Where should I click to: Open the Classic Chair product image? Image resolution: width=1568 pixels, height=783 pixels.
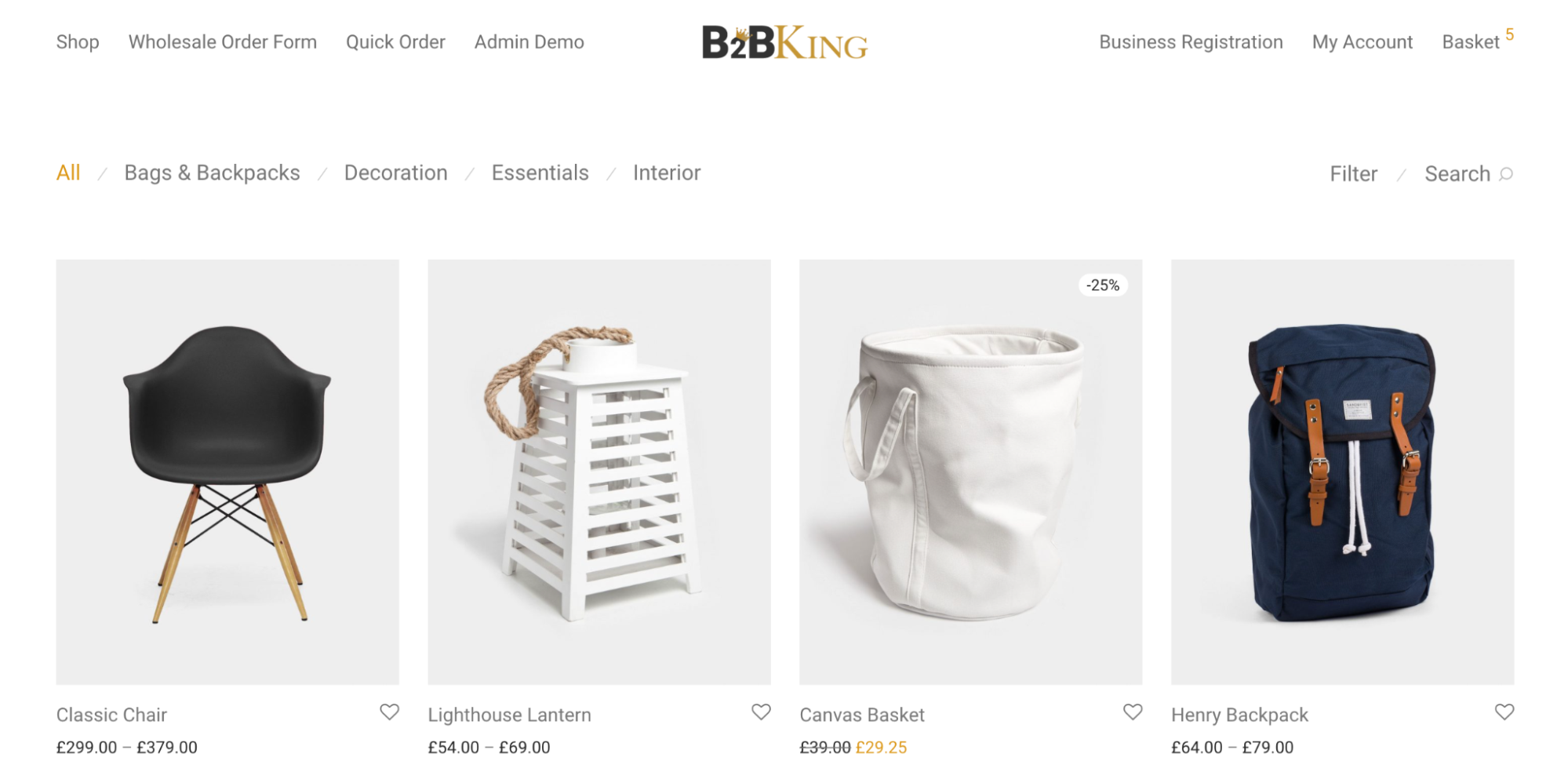point(227,472)
